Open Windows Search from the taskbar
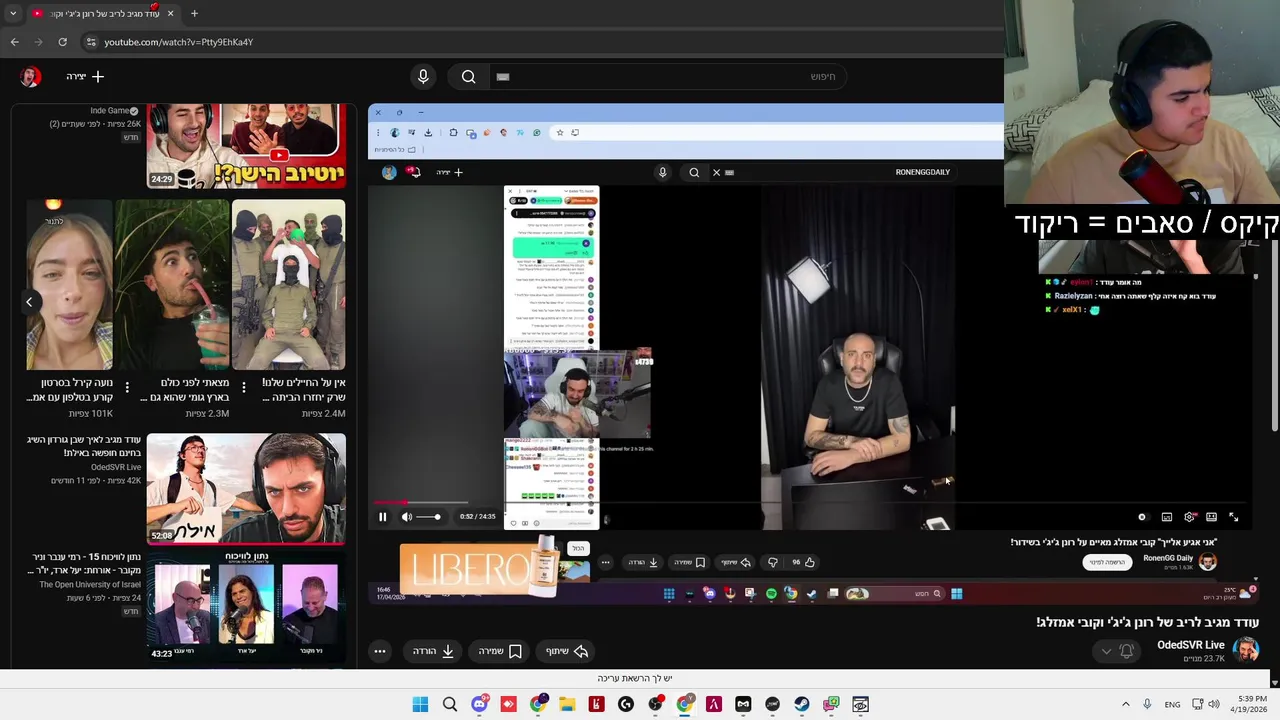1280x720 pixels. (x=450, y=705)
